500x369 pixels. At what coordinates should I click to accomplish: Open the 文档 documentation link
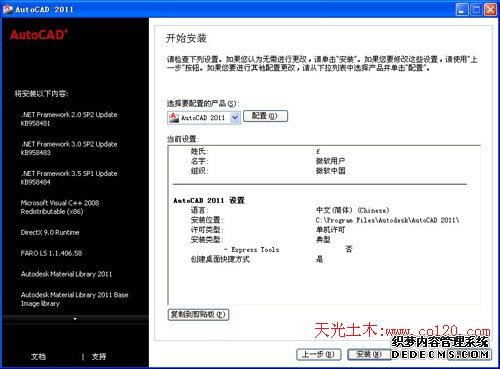tap(38, 357)
